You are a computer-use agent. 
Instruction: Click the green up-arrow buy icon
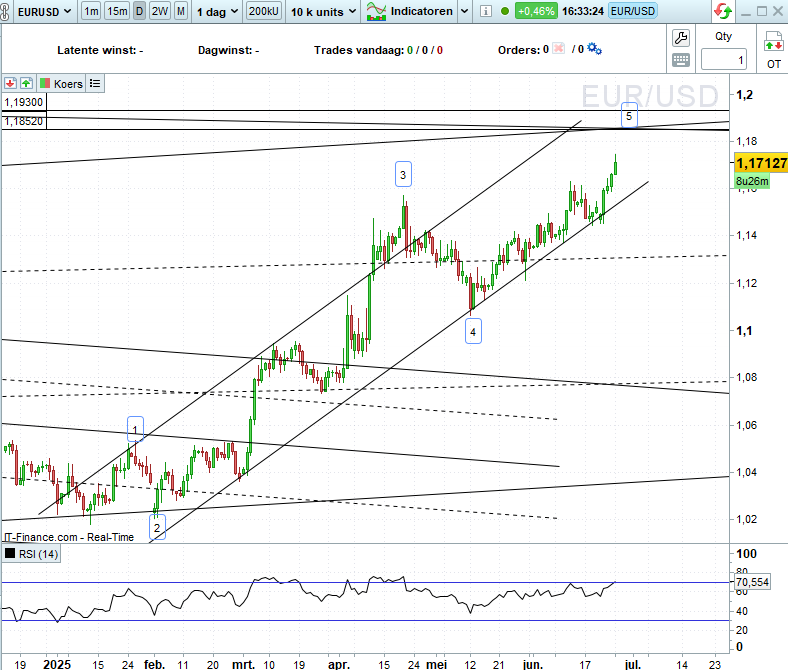click(x=26, y=83)
